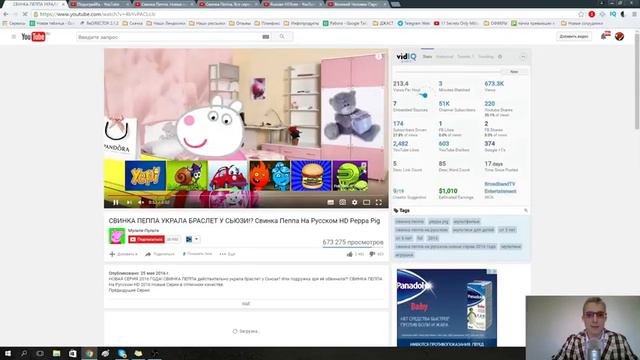
Task: Click the $1,010 estimated earnings value
Action: pyautogui.click(x=448, y=191)
